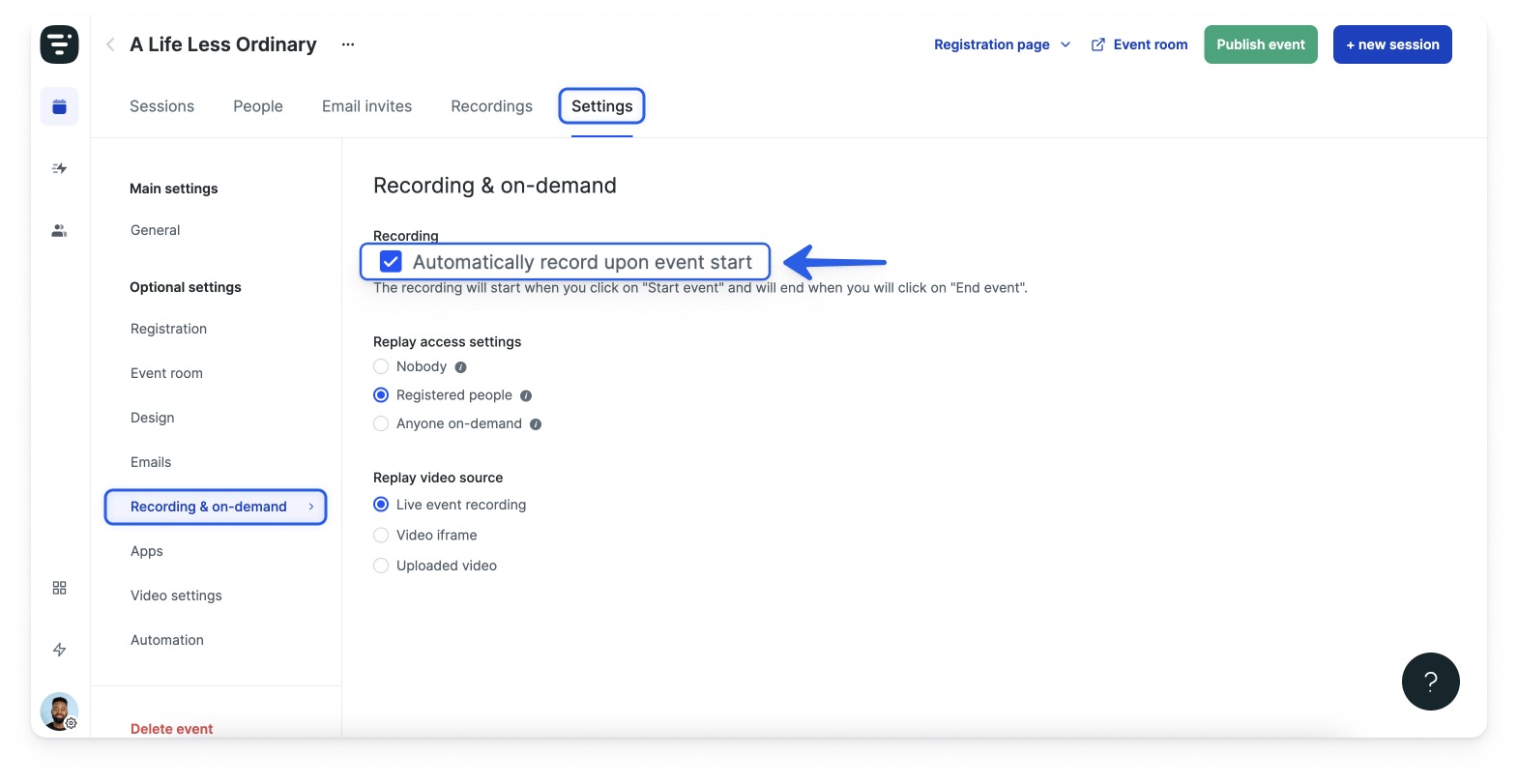1518x784 pixels.
Task: Open General main settings
Action: [x=155, y=230]
